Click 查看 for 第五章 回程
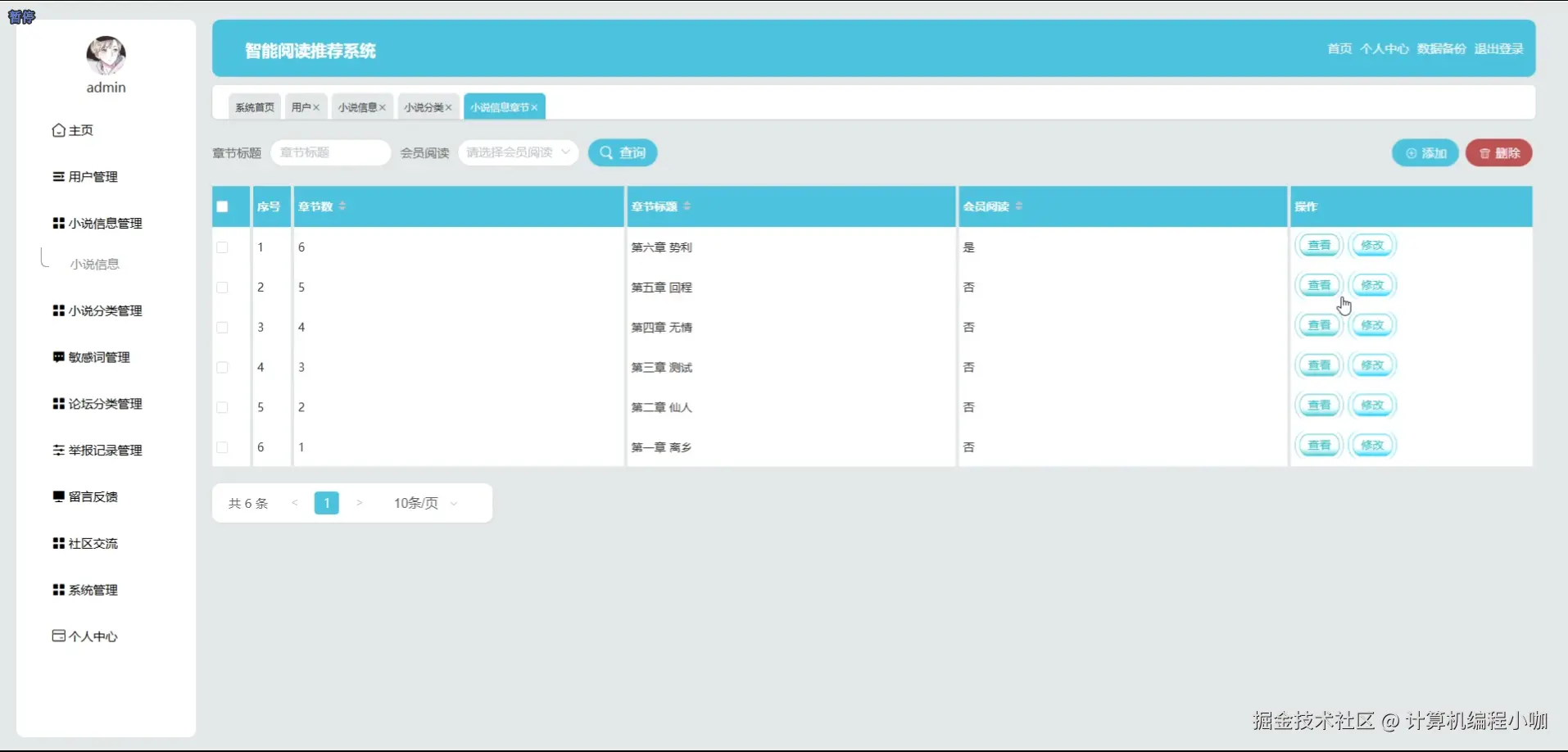The image size is (1568, 752). [x=1319, y=285]
